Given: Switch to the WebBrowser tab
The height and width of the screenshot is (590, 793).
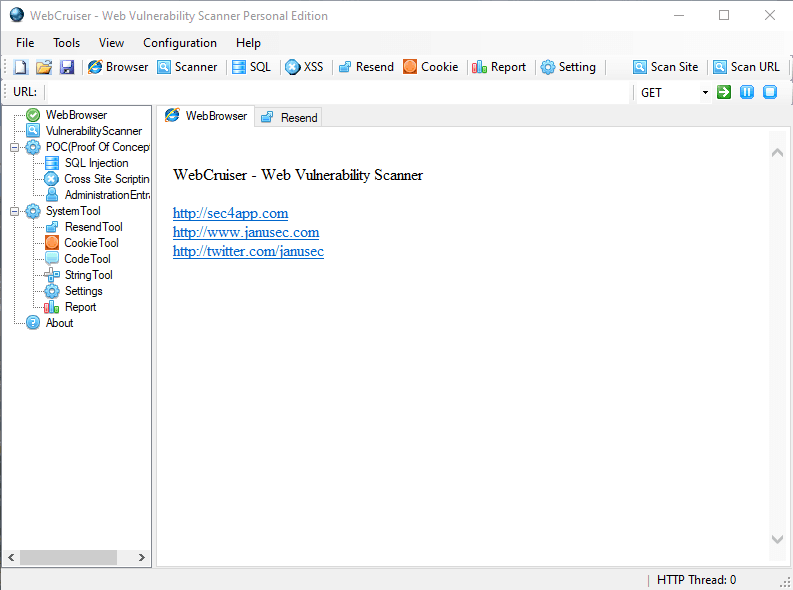Looking at the screenshot, I should pos(206,116).
